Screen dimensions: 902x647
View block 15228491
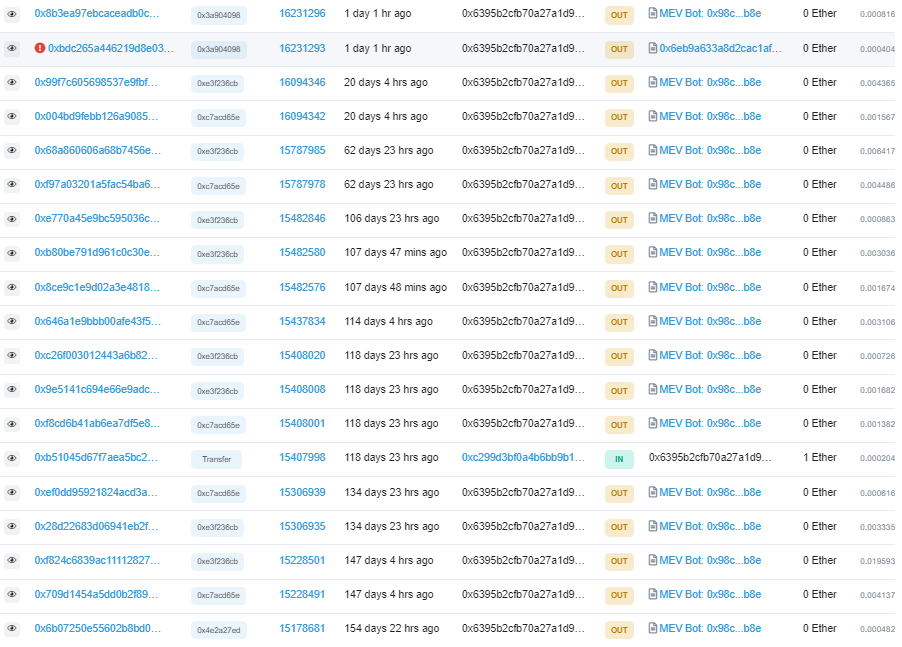[x=302, y=594]
